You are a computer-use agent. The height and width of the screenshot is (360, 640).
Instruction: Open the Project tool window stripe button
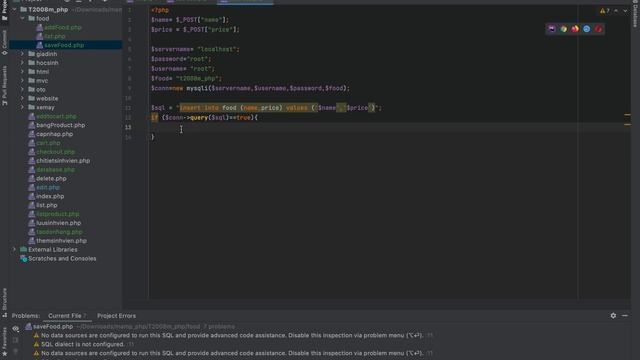coord(4,10)
